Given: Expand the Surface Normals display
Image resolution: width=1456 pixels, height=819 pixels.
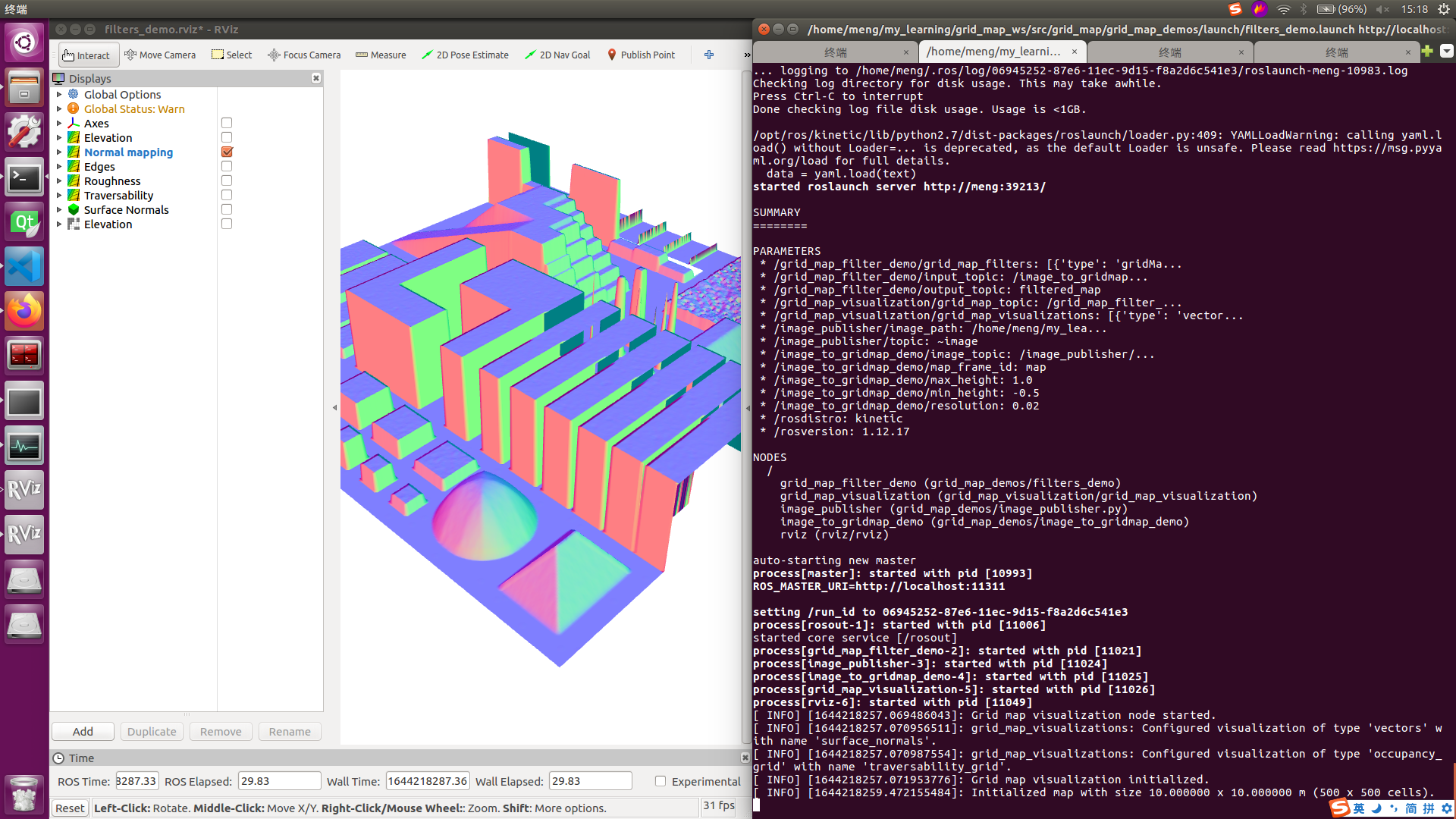Looking at the screenshot, I should (x=60, y=209).
